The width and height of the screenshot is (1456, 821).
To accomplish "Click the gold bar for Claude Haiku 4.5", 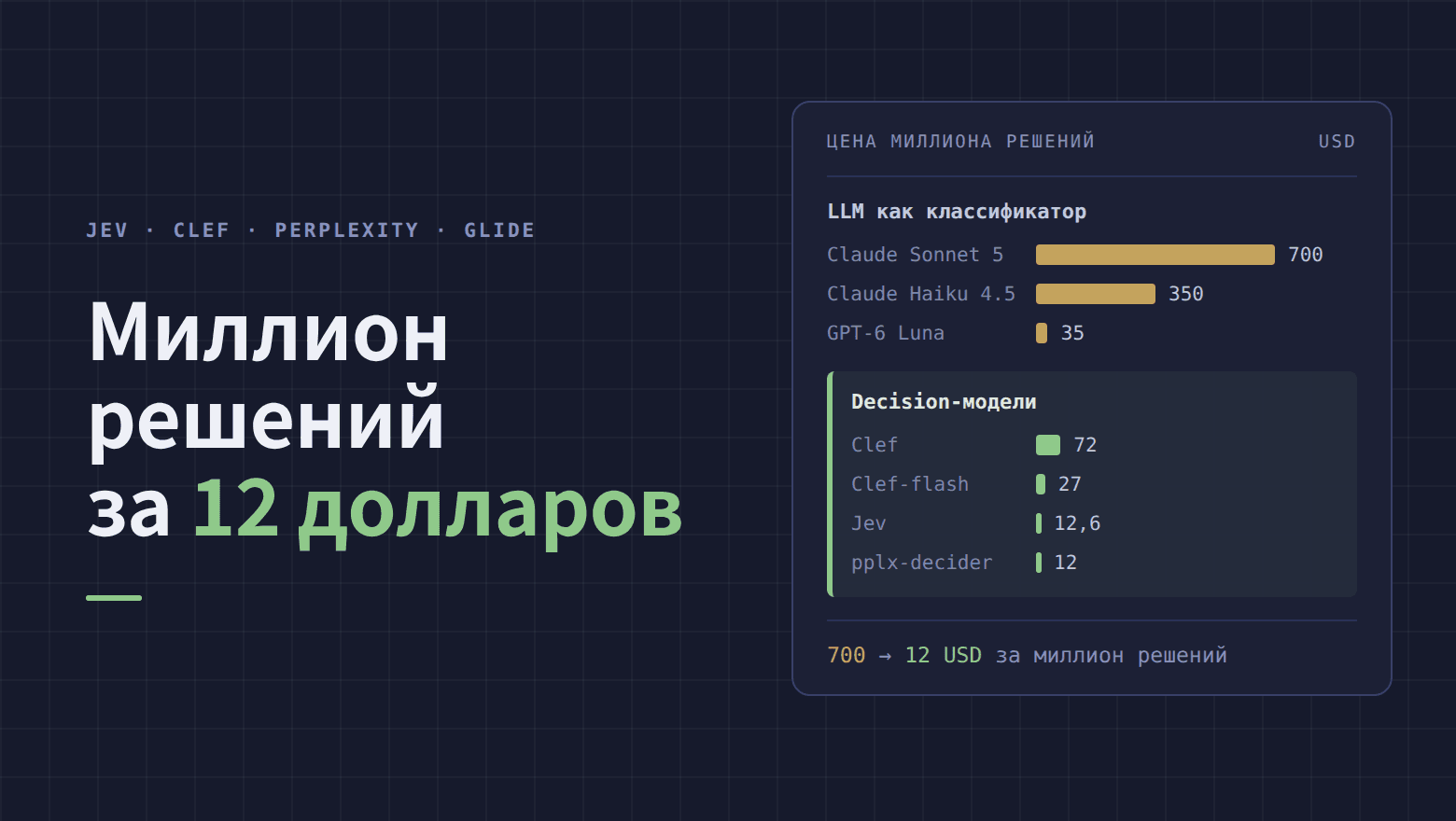I will tap(1096, 294).
